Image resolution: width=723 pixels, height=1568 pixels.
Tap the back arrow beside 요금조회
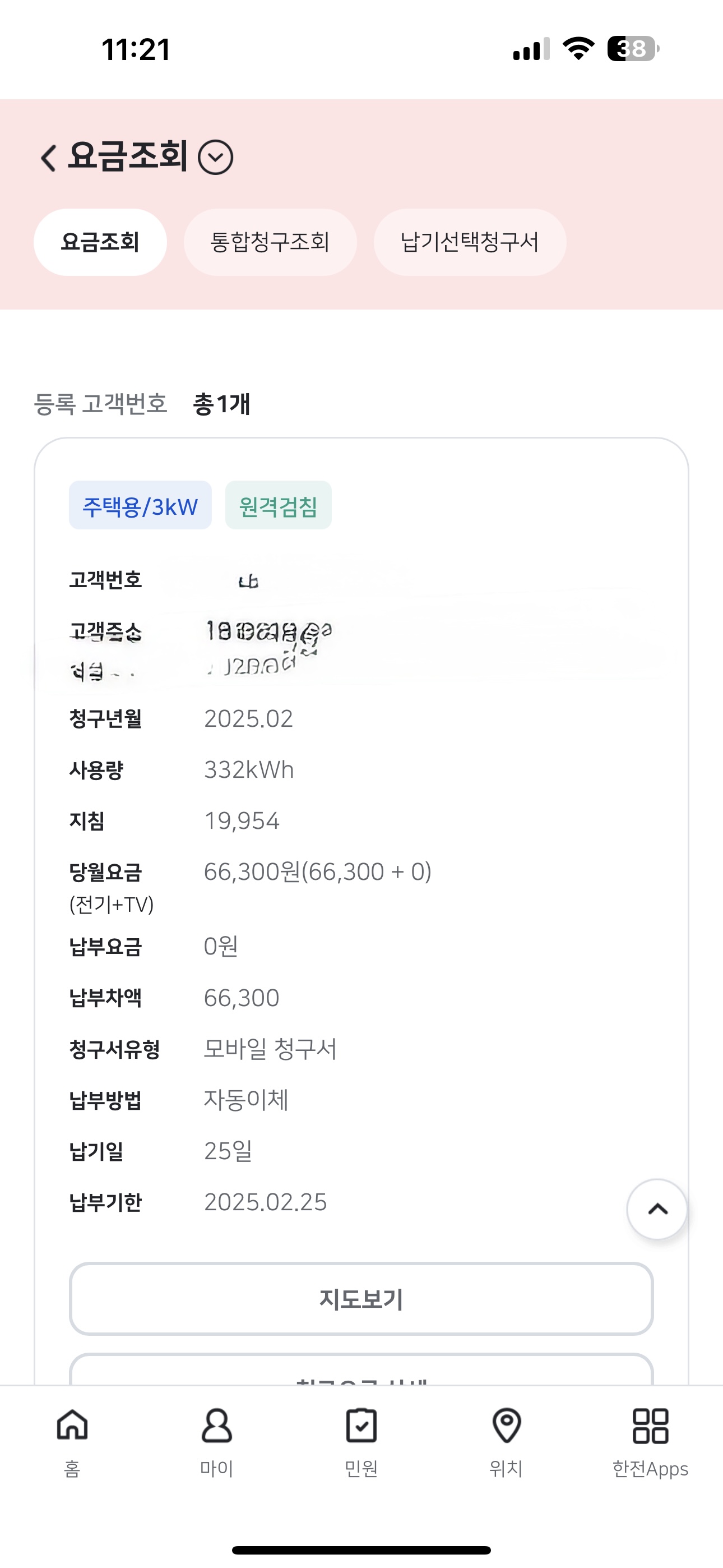(49, 158)
